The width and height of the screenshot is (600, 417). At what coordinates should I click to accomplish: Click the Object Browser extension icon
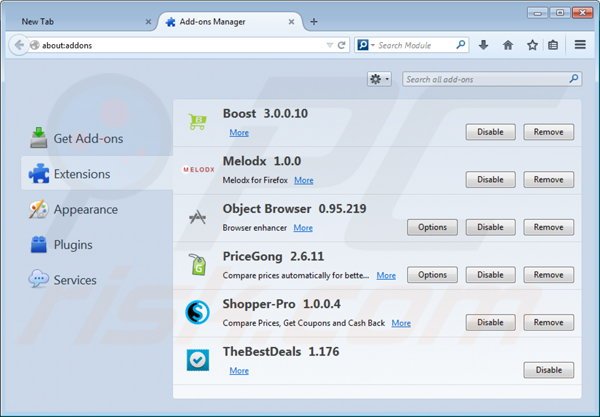click(197, 217)
